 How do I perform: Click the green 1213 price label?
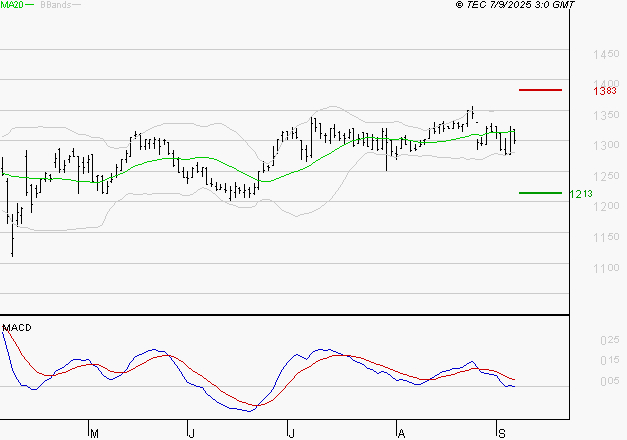pos(581,194)
